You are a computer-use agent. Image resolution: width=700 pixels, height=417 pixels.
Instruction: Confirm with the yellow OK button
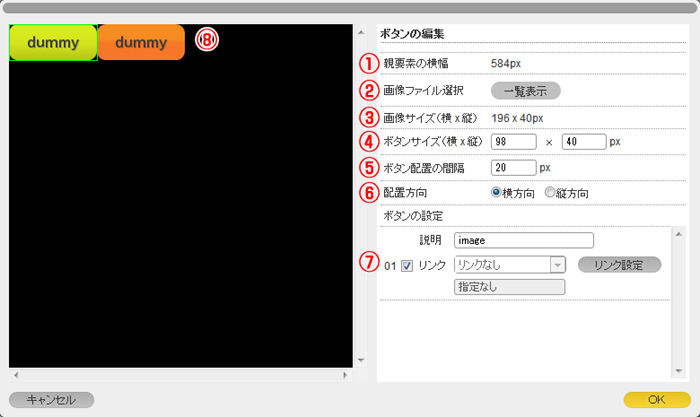[x=657, y=400]
